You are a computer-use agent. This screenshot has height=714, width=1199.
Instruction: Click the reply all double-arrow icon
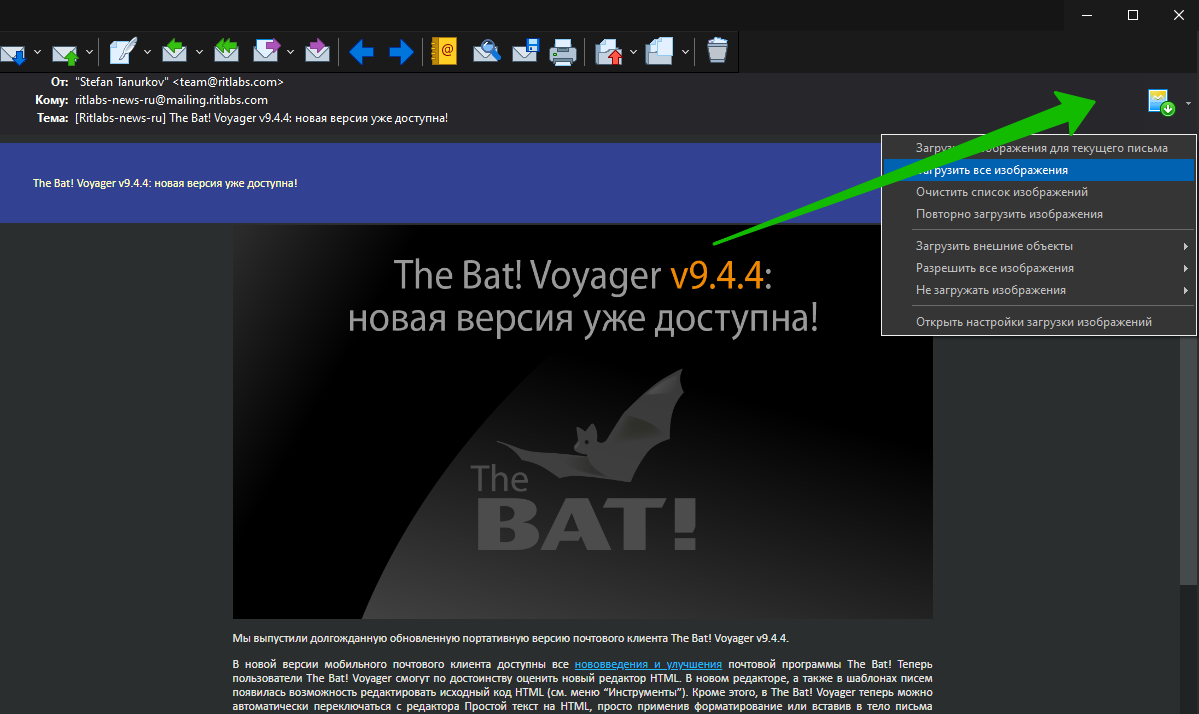tap(226, 50)
